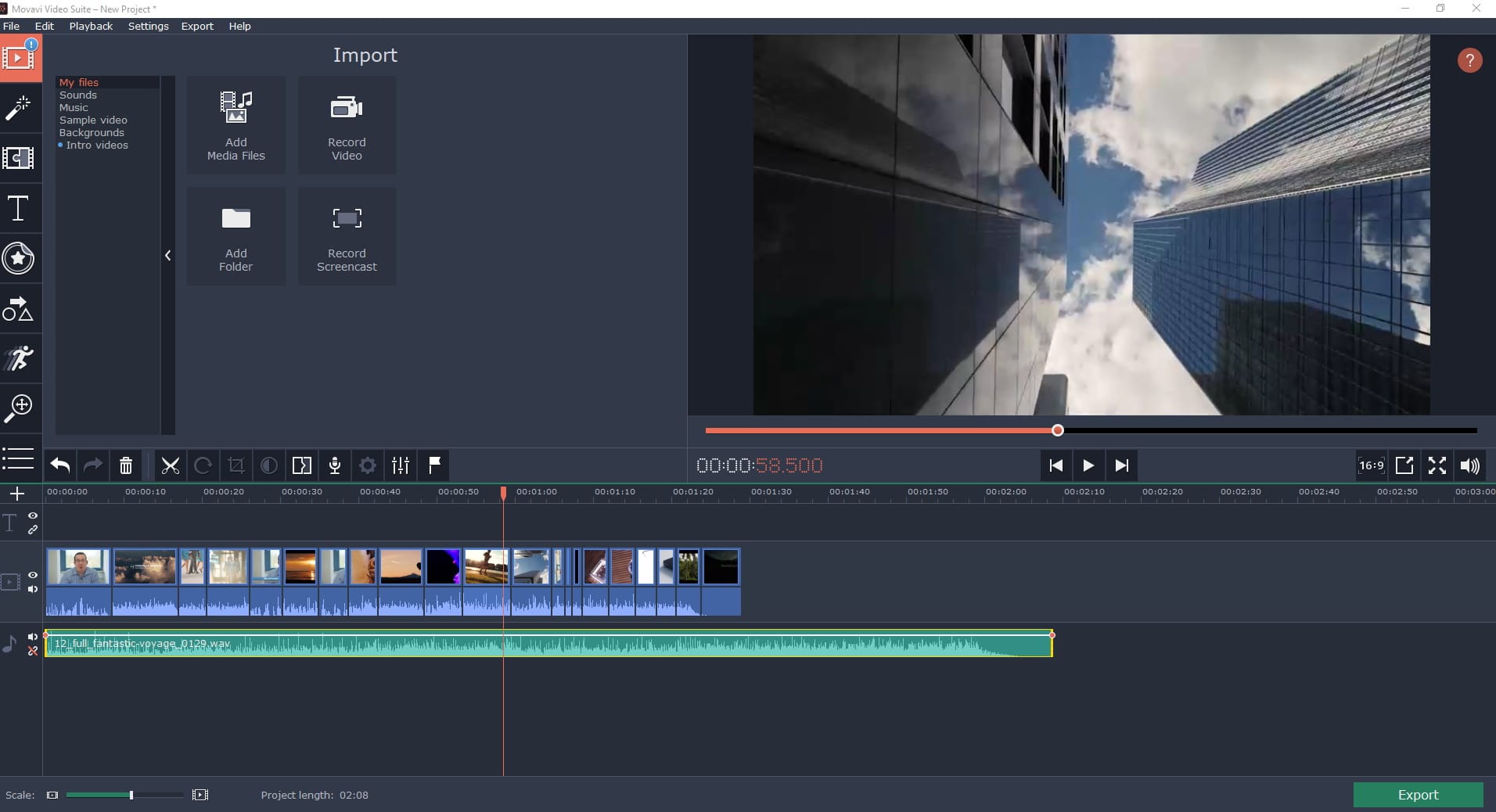Open the Pan and Zoom panel
Screen dimensions: 1496x812
tap(18, 408)
